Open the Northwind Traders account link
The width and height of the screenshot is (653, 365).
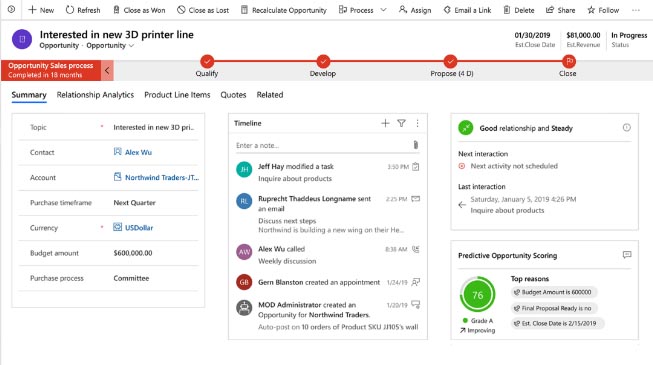click(x=162, y=178)
